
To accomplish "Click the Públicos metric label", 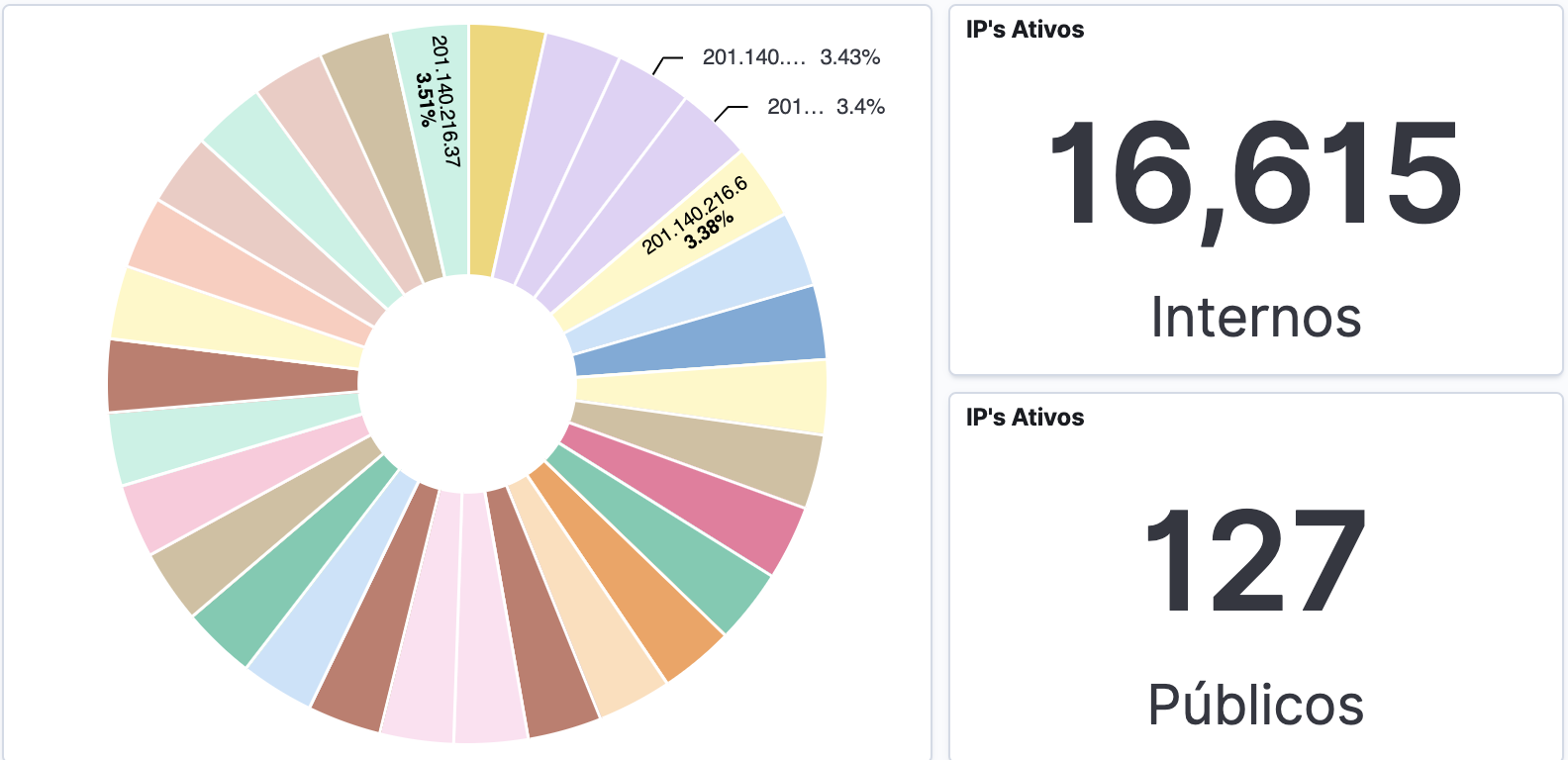I will [x=1255, y=706].
